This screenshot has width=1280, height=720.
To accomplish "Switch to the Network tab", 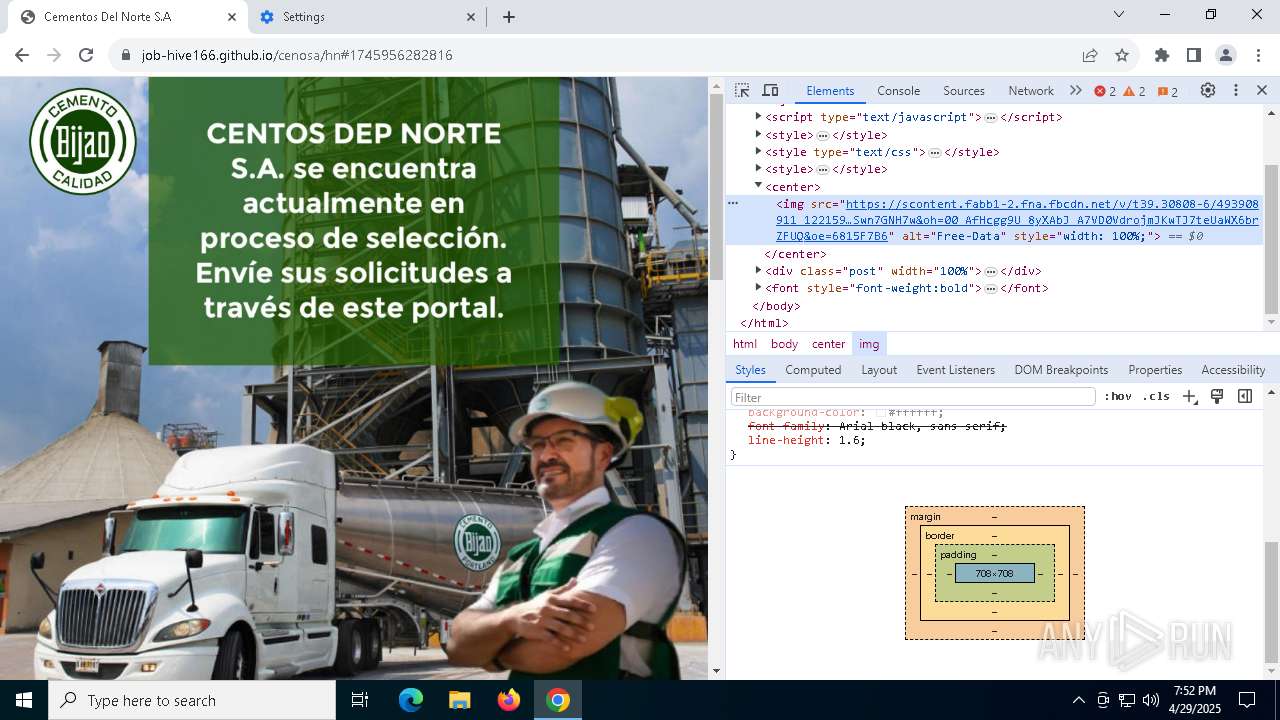I will [x=1031, y=91].
